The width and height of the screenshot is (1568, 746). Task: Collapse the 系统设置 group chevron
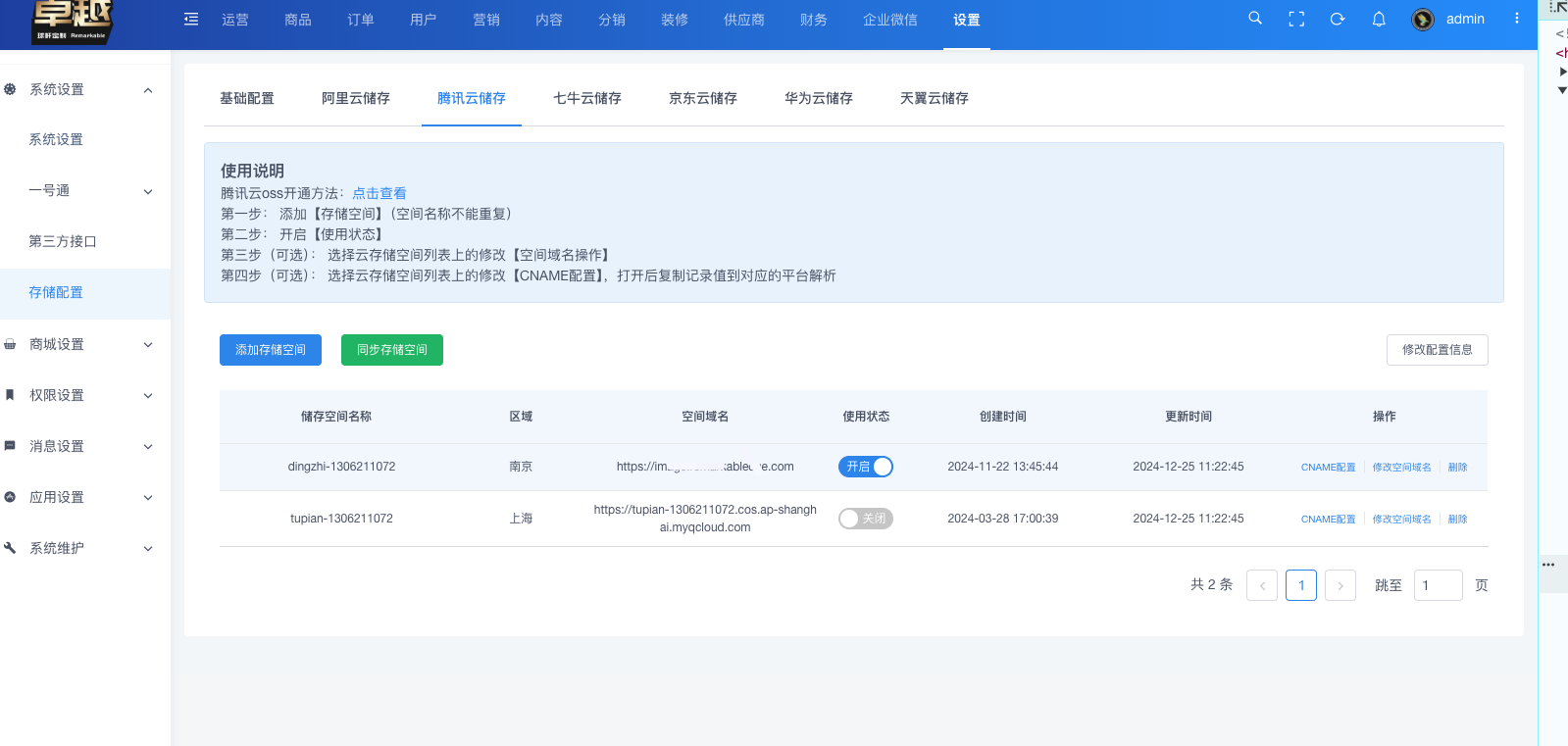coord(148,90)
